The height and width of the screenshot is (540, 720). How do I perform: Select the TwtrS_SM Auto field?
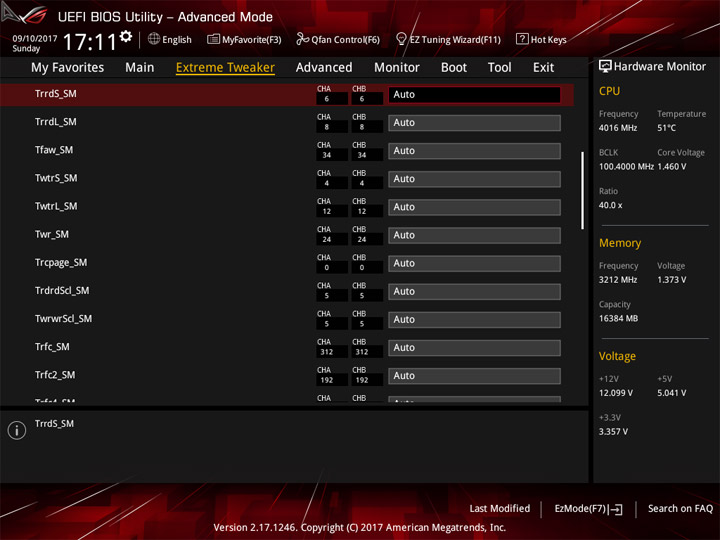474,179
